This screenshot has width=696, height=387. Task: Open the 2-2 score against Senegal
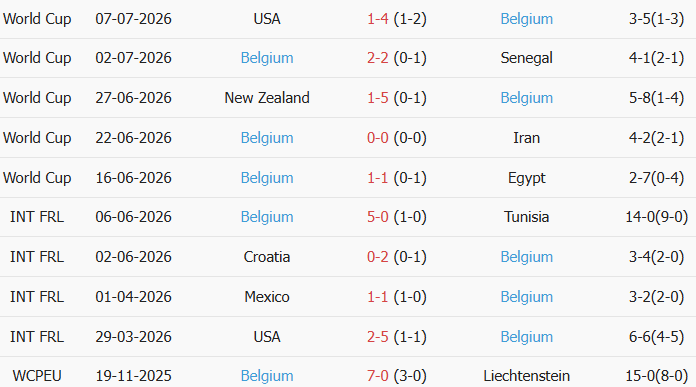click(x=377, y=58)
